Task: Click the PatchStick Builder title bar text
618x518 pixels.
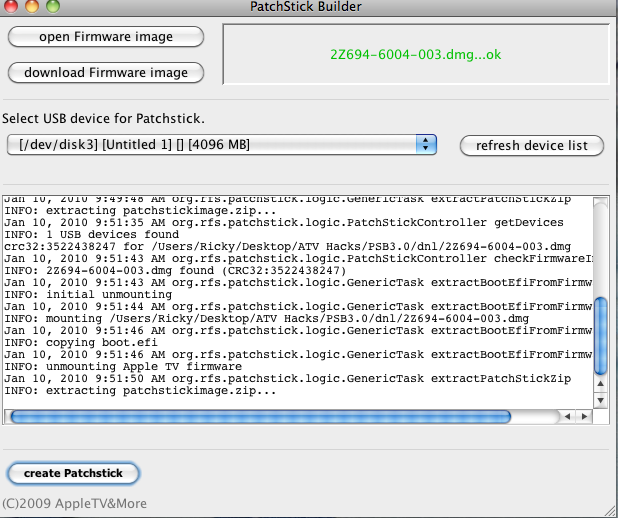Action: (x=306, y=6)
